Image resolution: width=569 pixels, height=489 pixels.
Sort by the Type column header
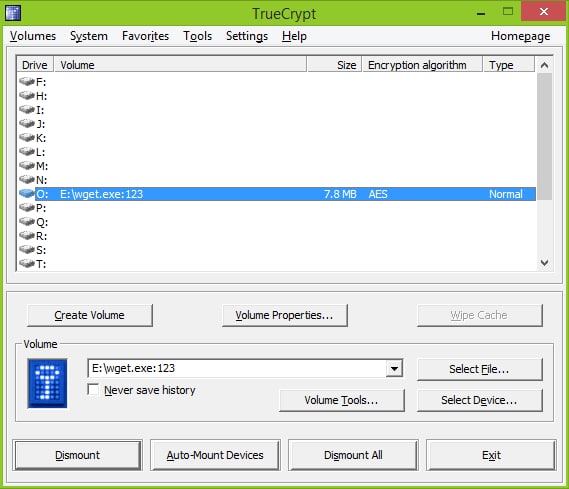click(x=509, y=65)
